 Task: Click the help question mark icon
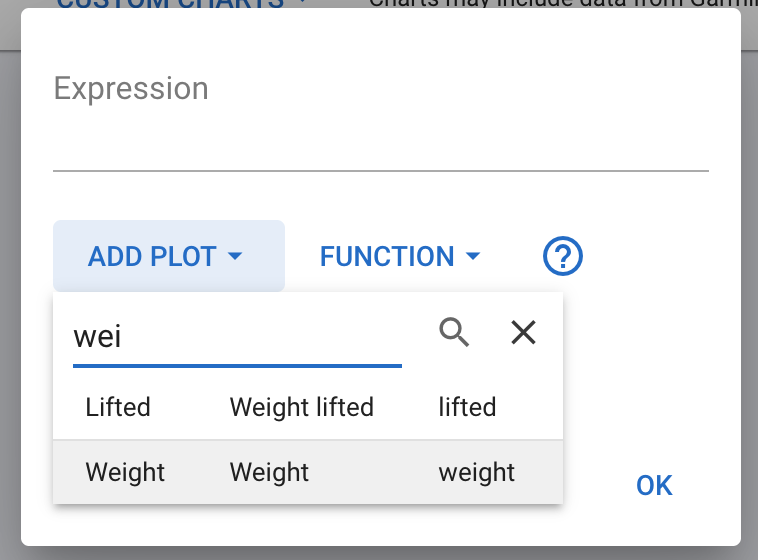563,257
